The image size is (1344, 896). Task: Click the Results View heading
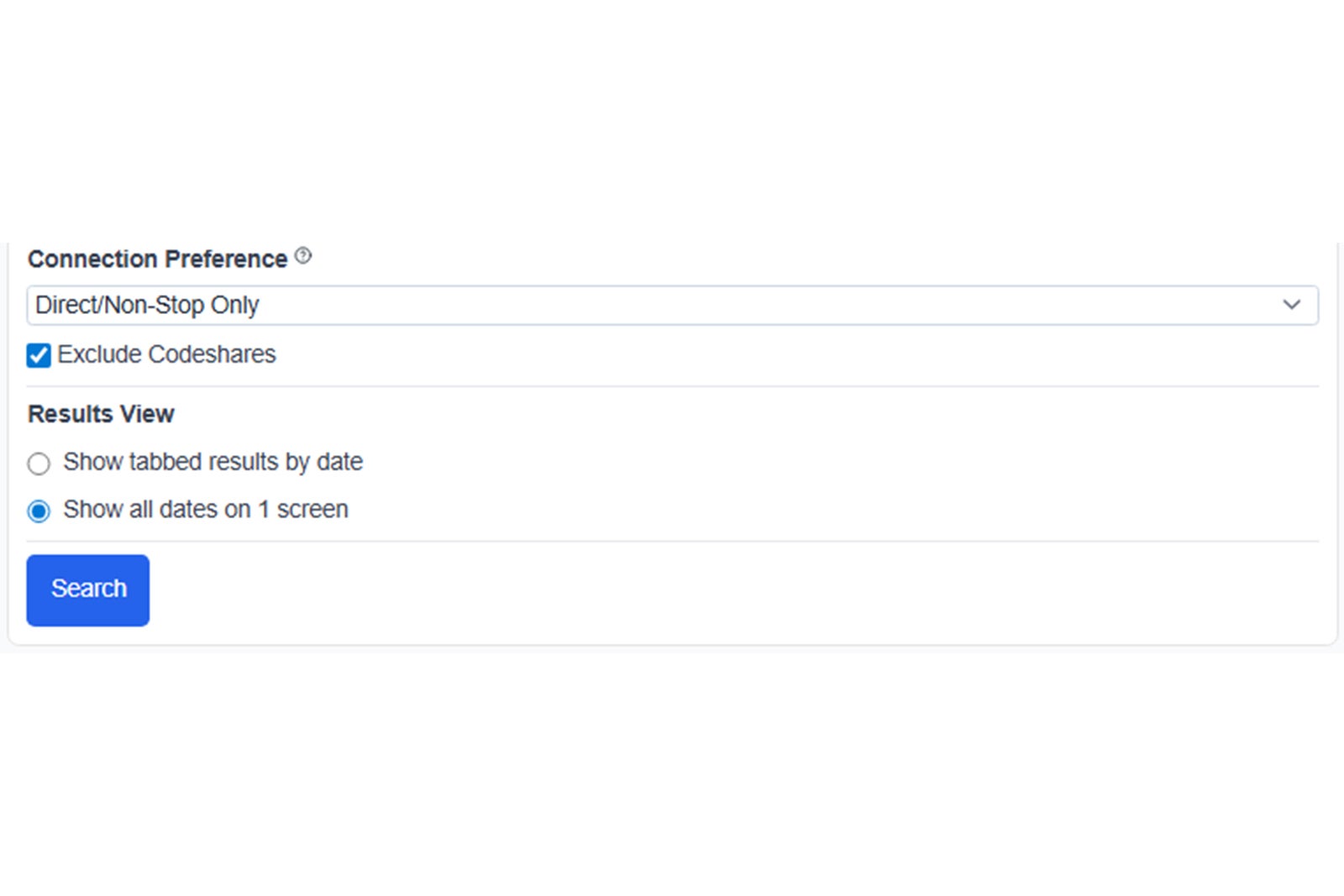[x=101, y=414]
